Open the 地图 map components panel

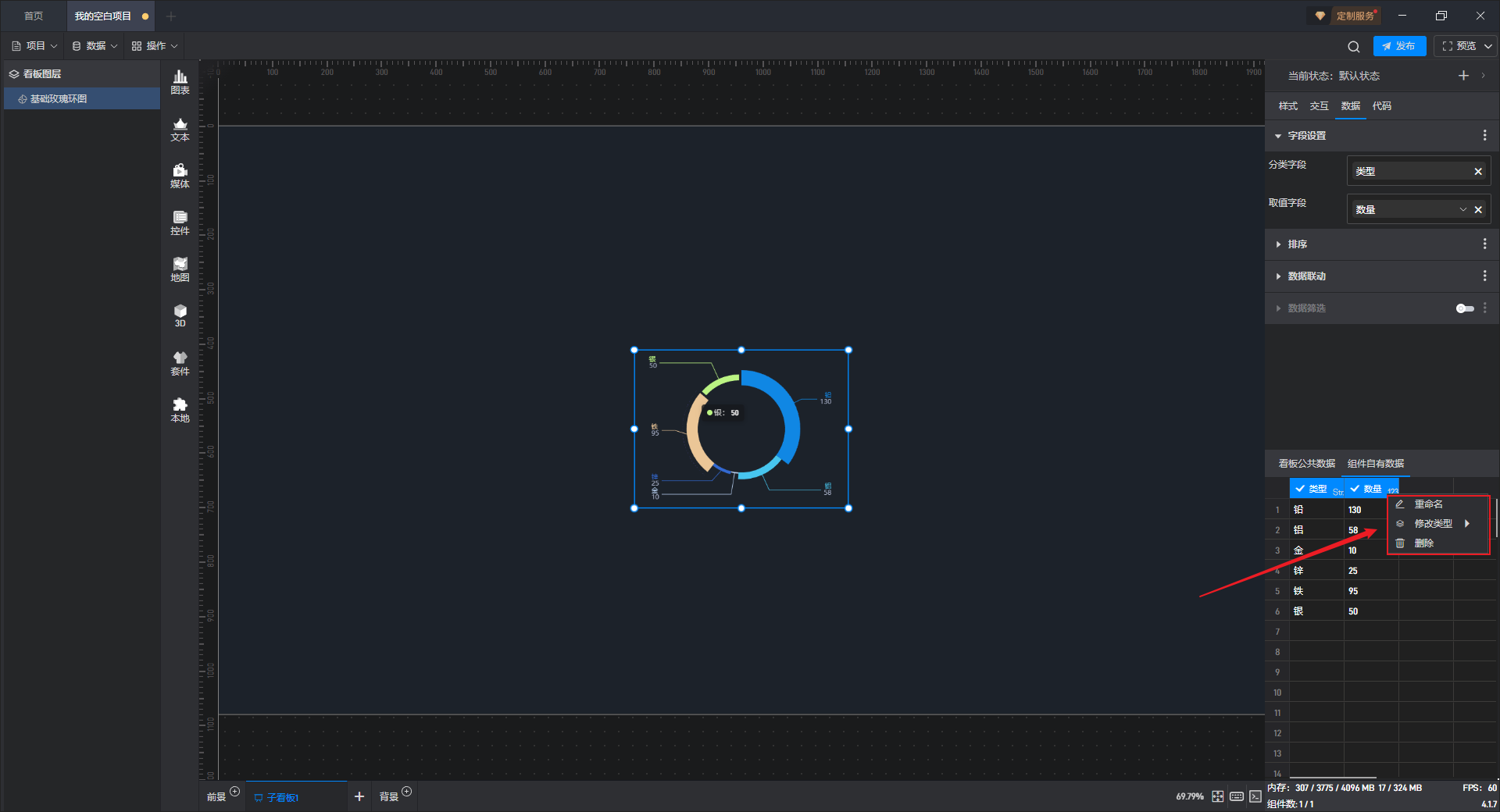click(180, 269)
